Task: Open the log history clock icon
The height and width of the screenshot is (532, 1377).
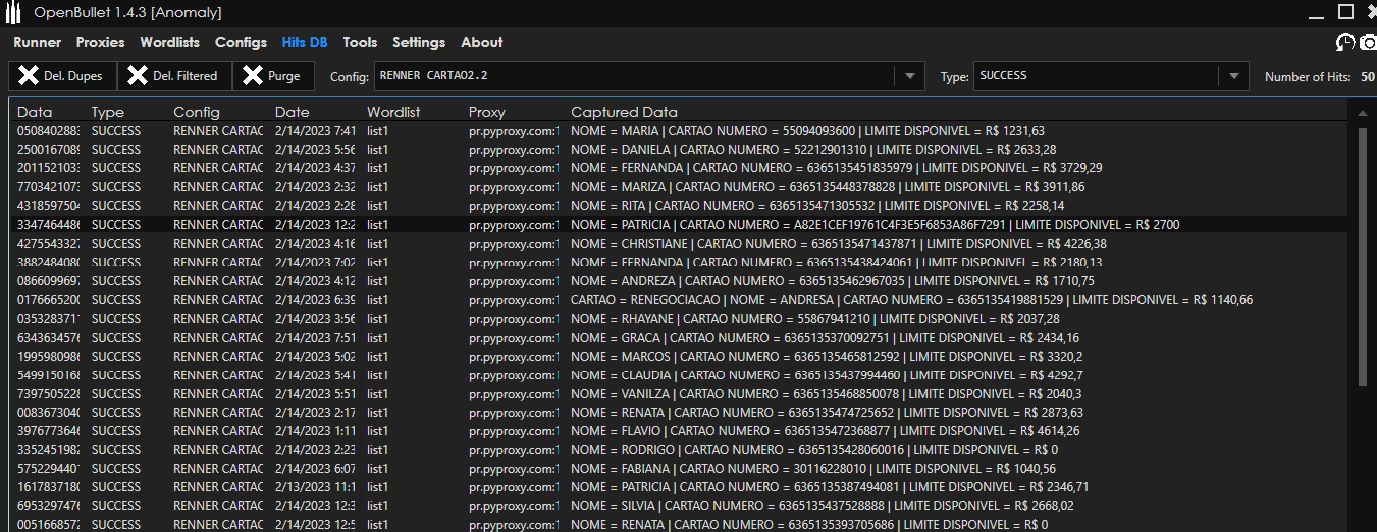Action: tap(1346, 42)
